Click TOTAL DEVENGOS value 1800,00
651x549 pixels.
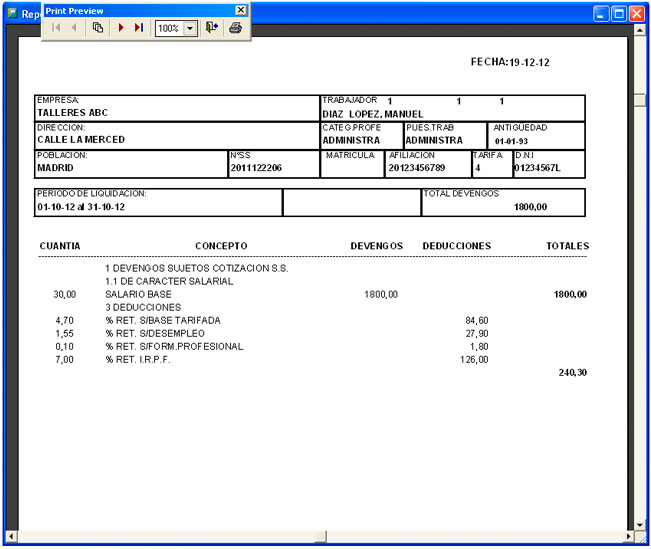[530, 207]
